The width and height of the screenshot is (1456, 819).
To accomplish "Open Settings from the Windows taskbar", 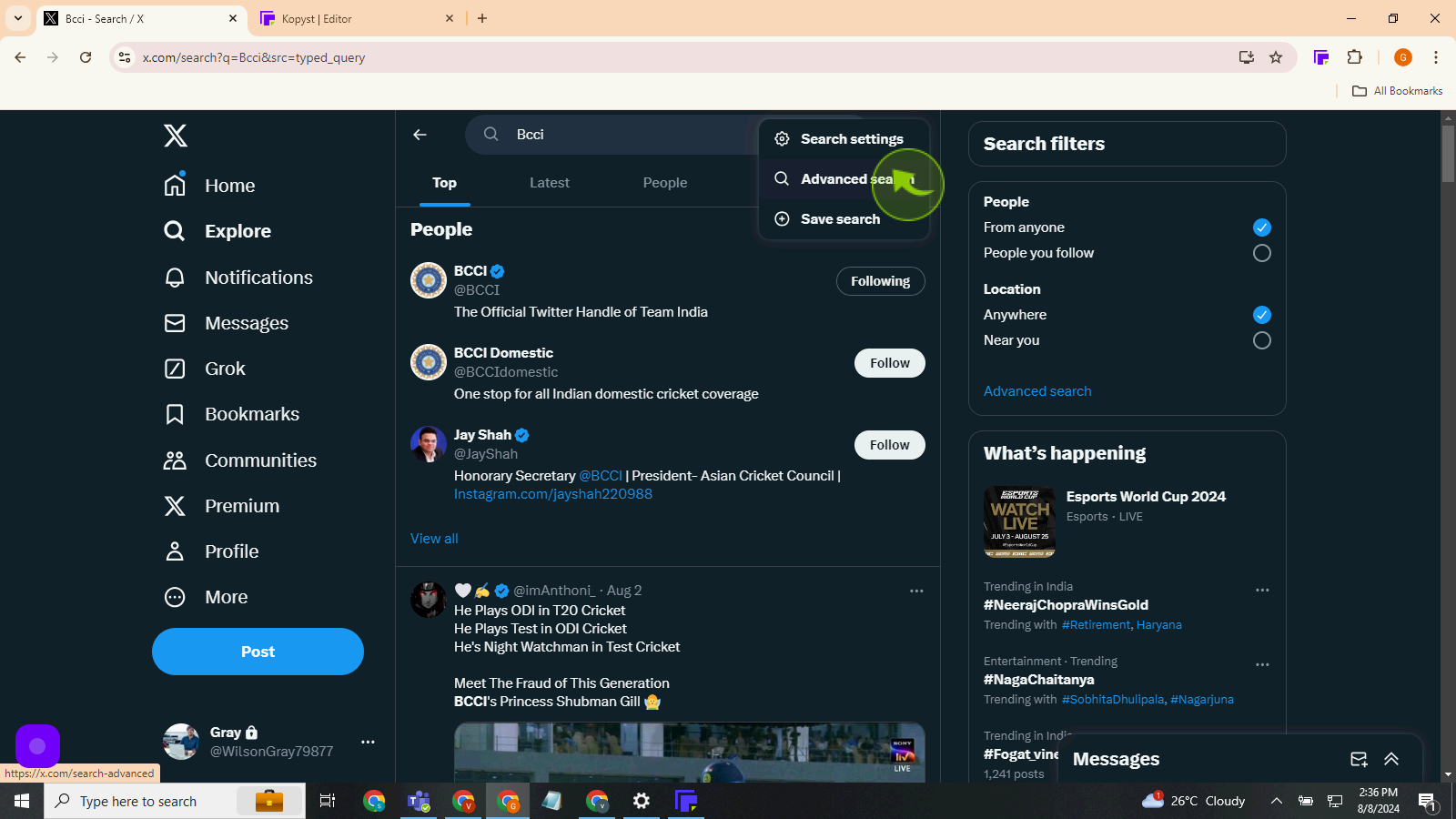I will [x=642, y=801].
